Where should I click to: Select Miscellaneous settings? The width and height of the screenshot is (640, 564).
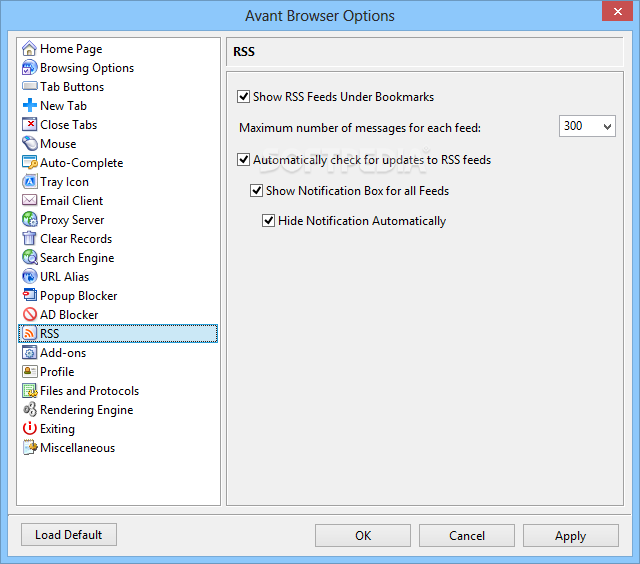pyautogui.click(x=78, y=447)
